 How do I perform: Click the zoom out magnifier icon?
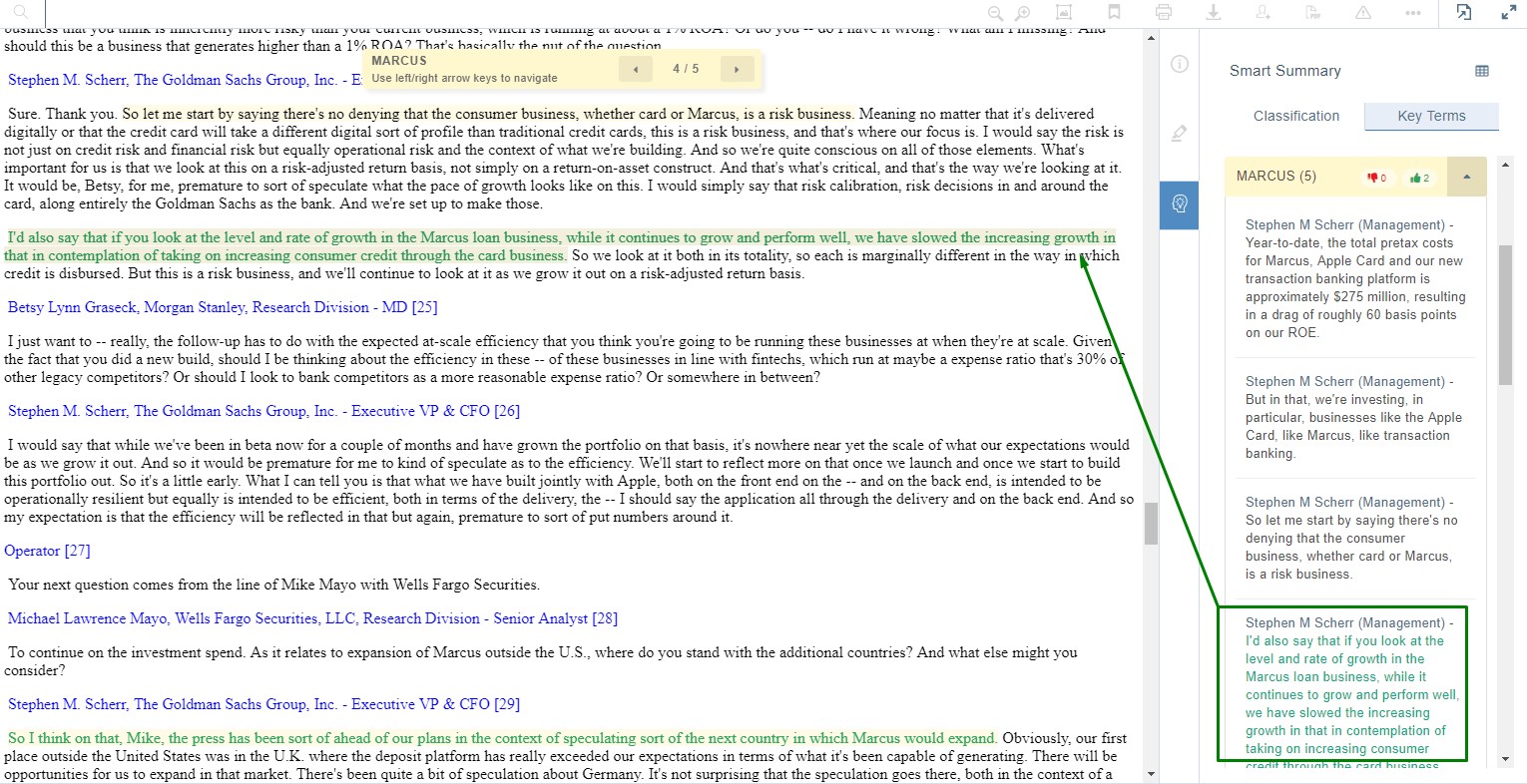coord(995,13)
